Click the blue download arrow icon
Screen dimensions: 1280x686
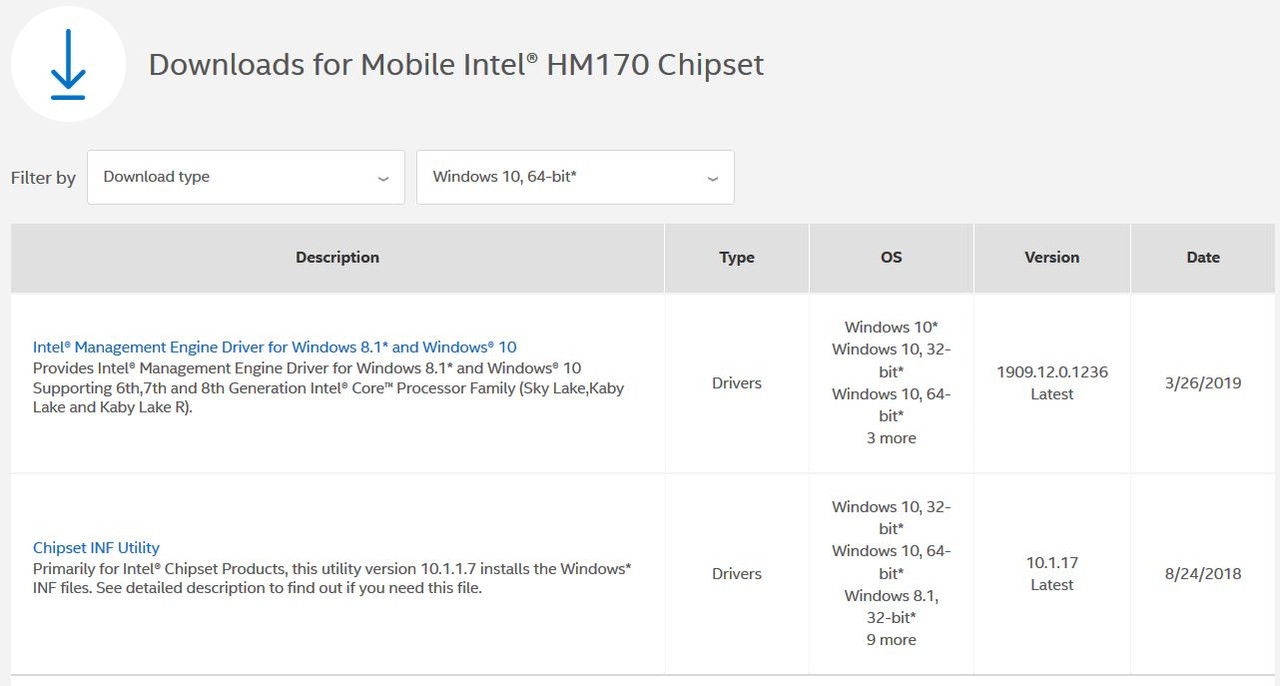(x=68, y=65)
